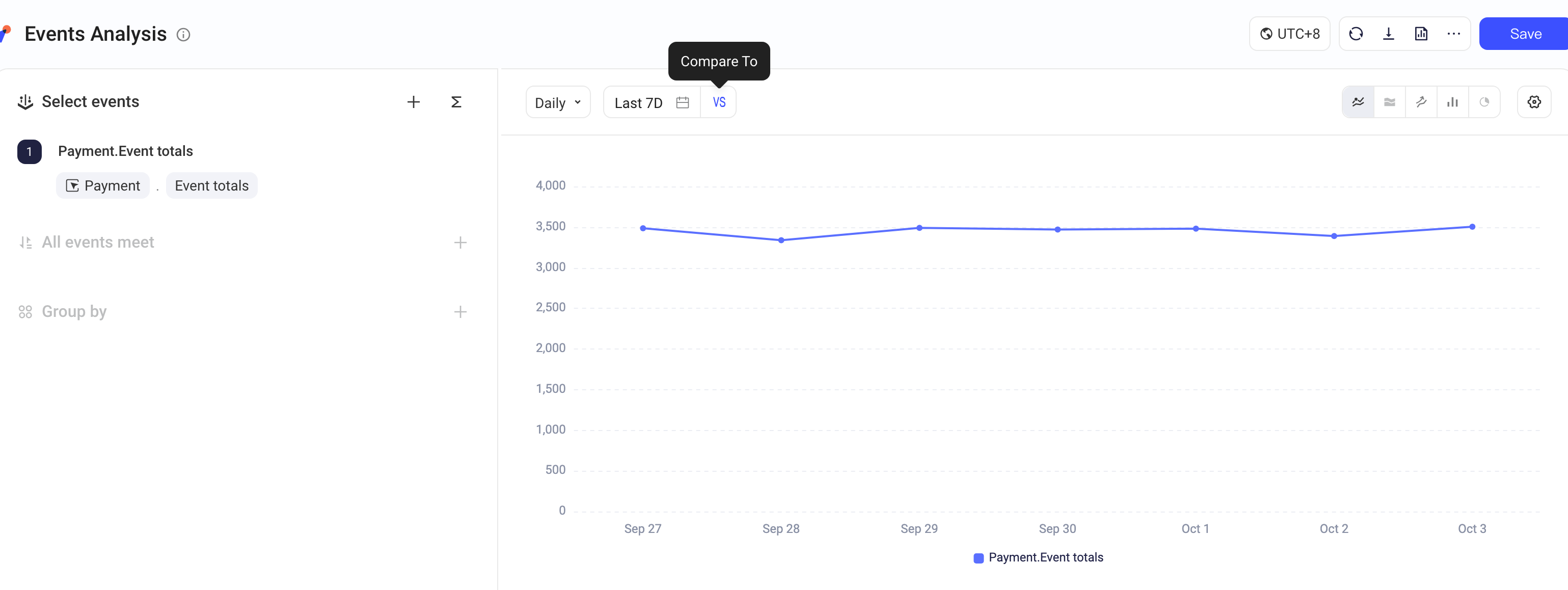
Task: Click the Sep 27 data point
Action: pos(643,228)
